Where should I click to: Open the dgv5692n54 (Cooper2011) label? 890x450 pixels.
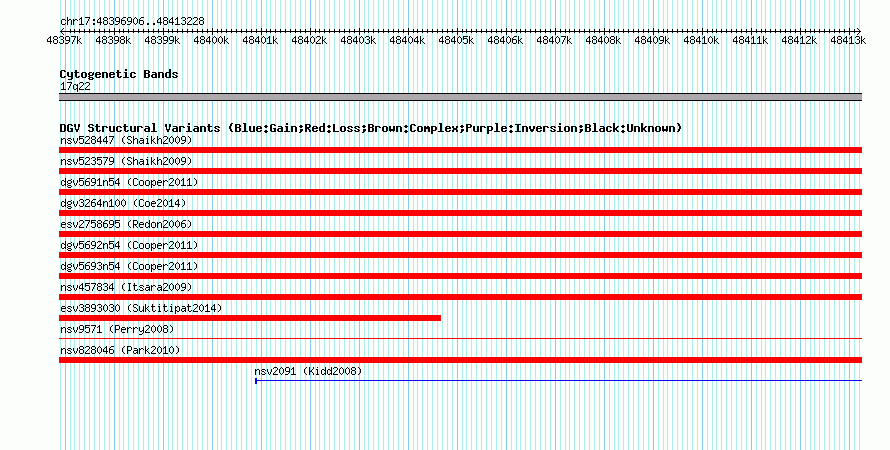click(129, 245)
